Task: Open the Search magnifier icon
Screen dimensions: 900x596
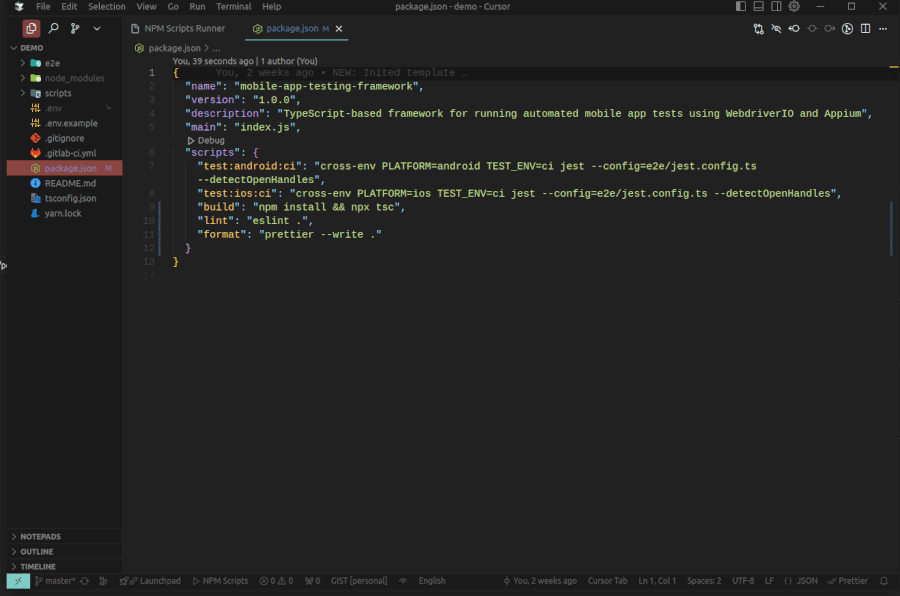Action: click(x=53, y=28)
